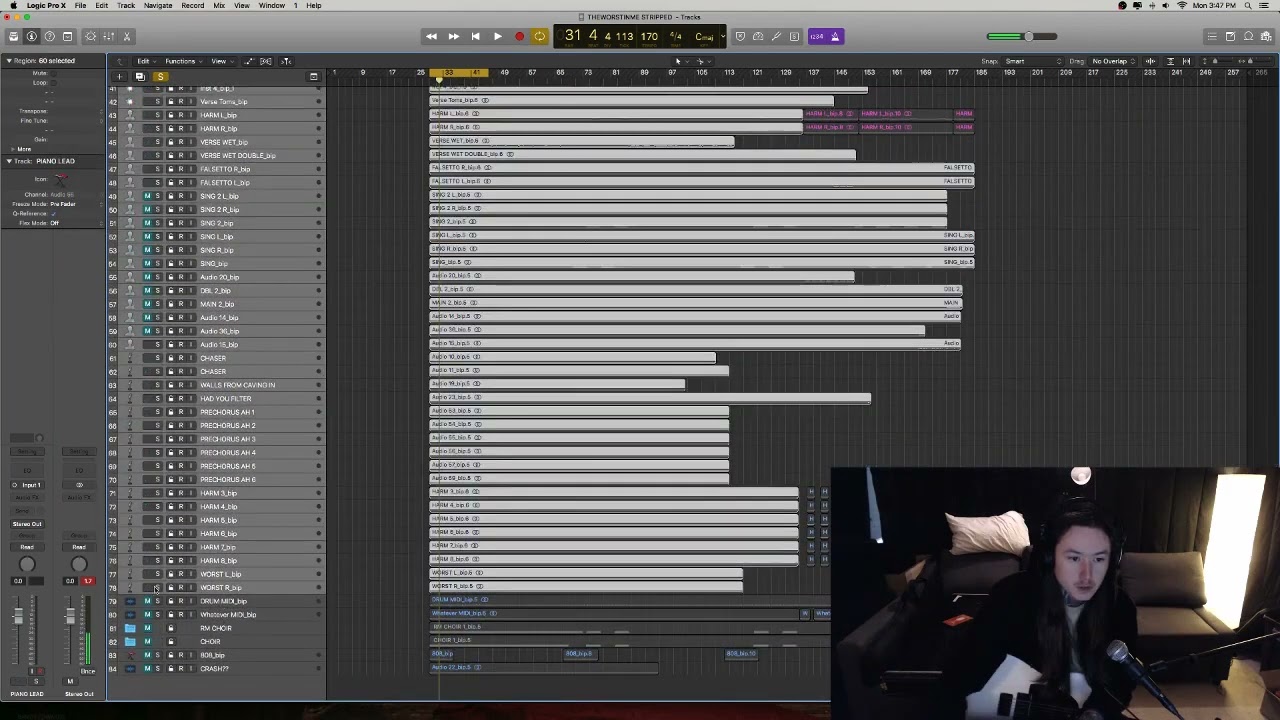Open the Mixer icon
The width and height of the screenshot is (1280, 720).
click(109, 36)
